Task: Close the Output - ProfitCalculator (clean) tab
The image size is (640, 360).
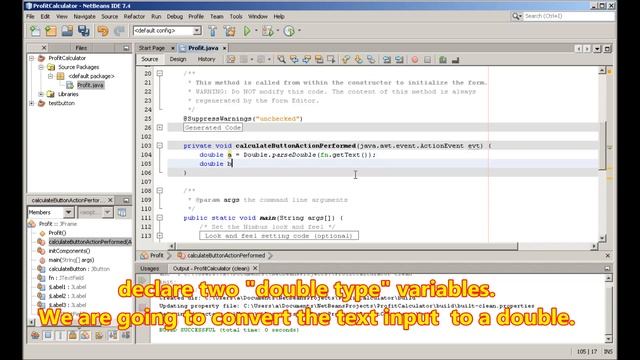Action: tap(255, 268)
